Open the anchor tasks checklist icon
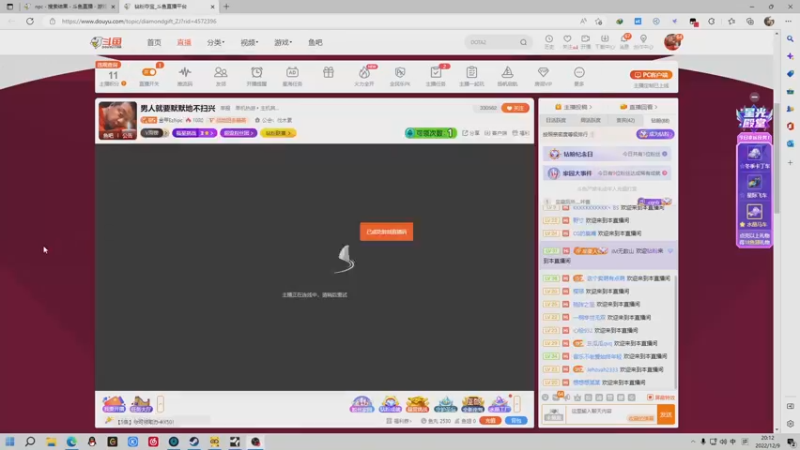Viewport: 800px width, 450px height. [x=436, y=72]
